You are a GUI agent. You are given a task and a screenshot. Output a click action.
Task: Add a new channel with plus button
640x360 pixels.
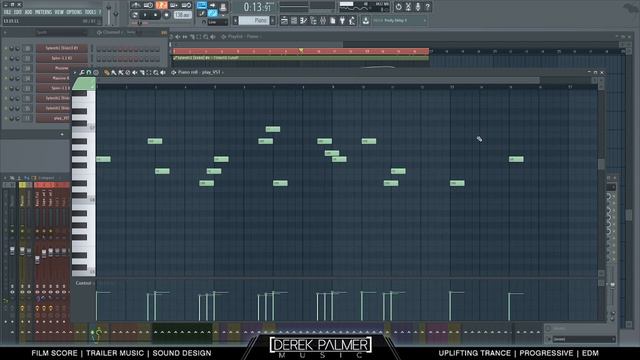point(62,134)
